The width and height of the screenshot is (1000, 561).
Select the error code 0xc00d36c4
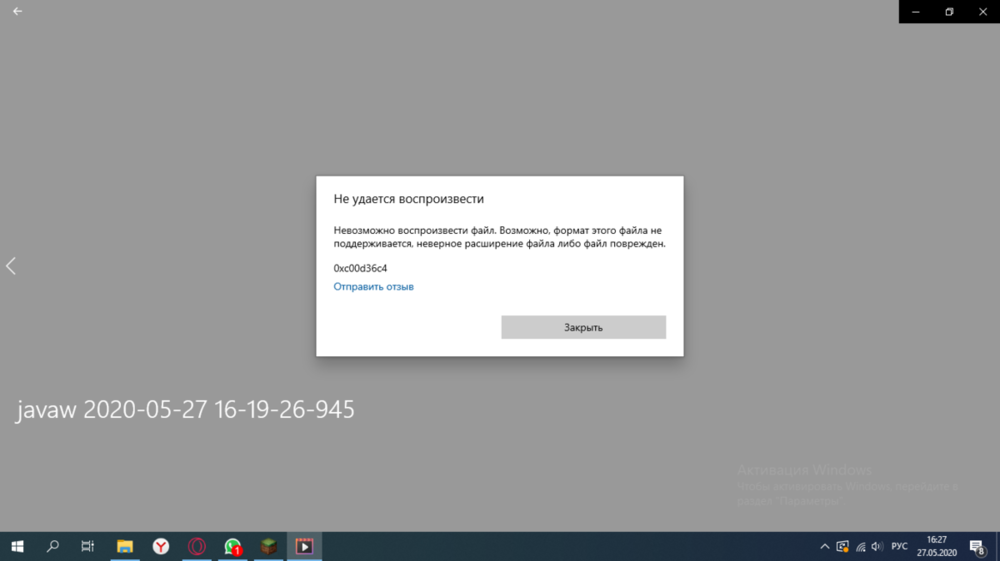pos(360,268)
